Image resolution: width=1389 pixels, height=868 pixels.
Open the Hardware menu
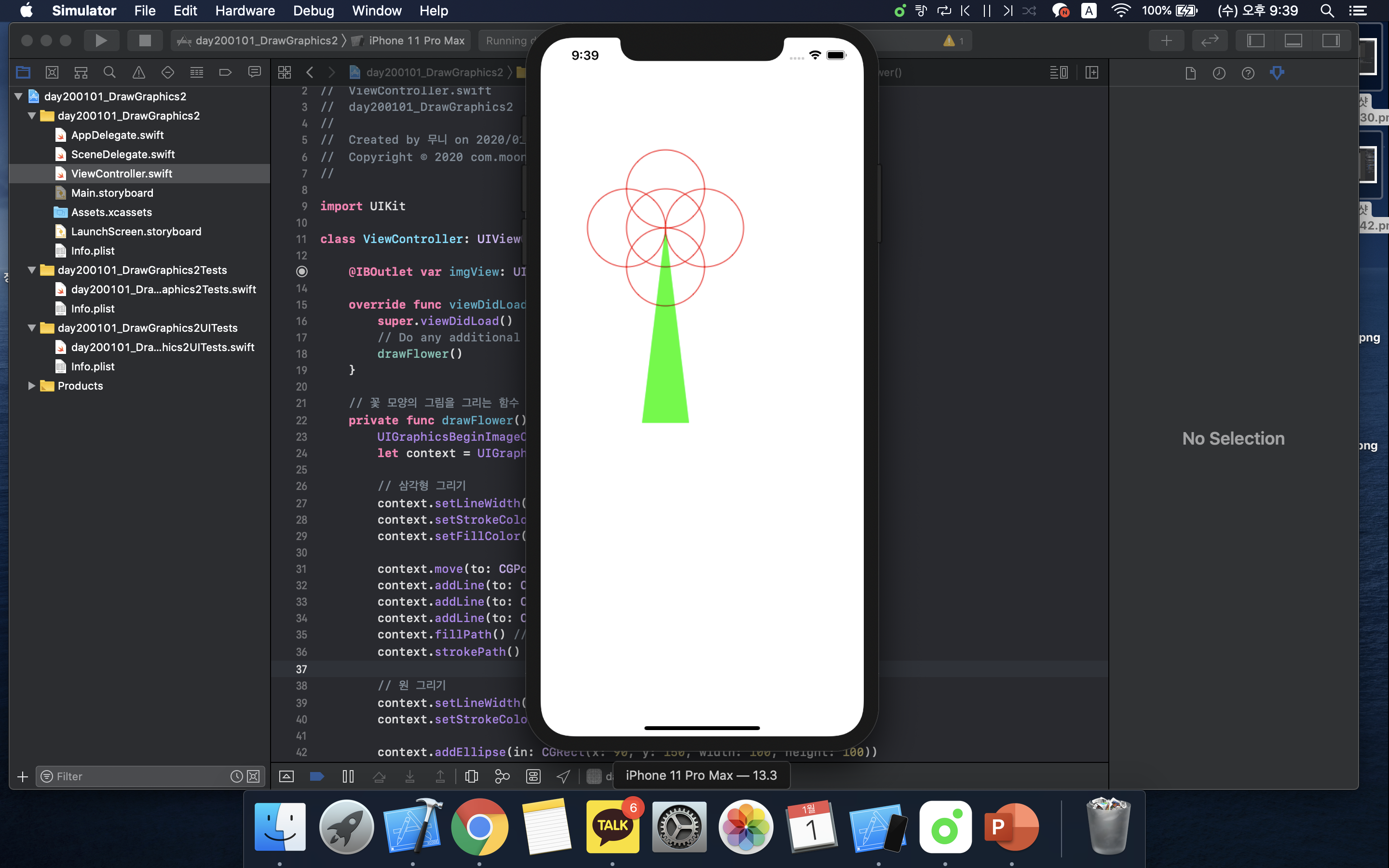(x=245, y=10)
